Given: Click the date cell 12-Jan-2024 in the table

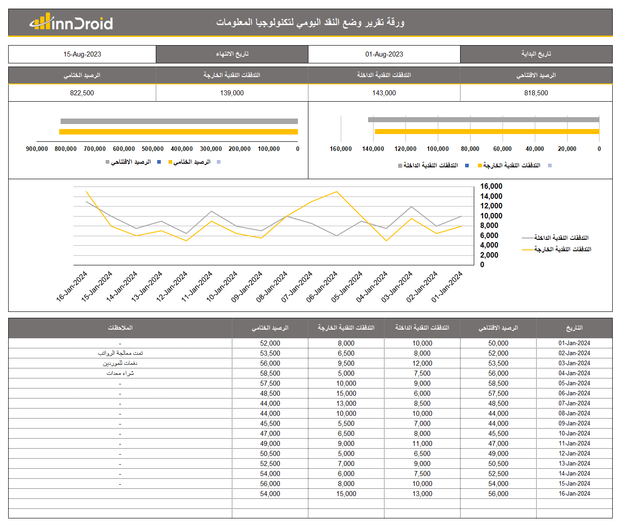Looking at the screenshot, I should point(574,454).
